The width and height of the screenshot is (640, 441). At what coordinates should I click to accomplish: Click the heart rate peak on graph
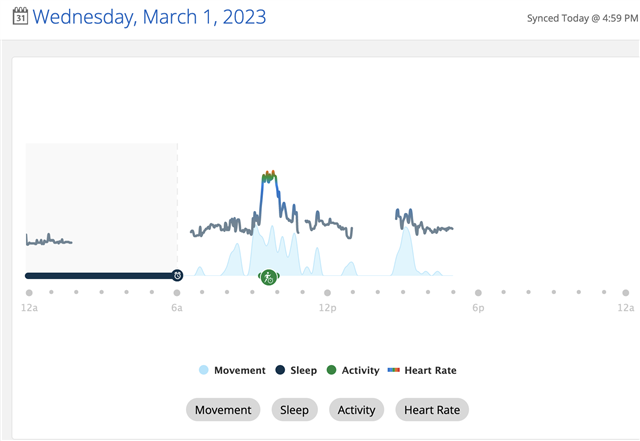(268, 176)
